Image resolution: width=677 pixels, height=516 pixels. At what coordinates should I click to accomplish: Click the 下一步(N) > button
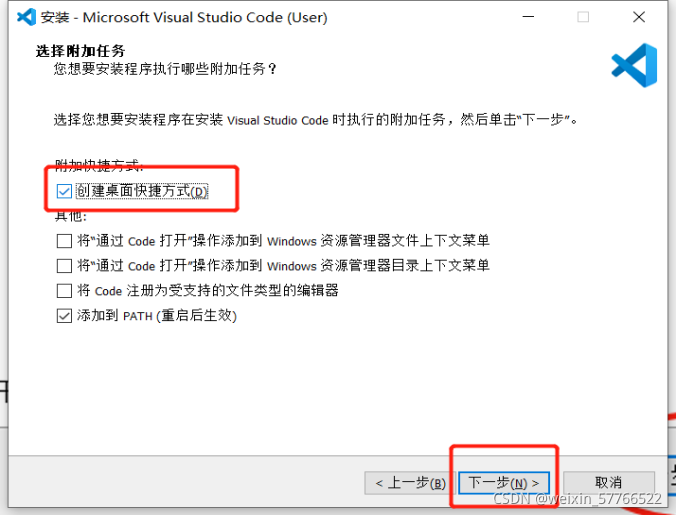[504, 483]
